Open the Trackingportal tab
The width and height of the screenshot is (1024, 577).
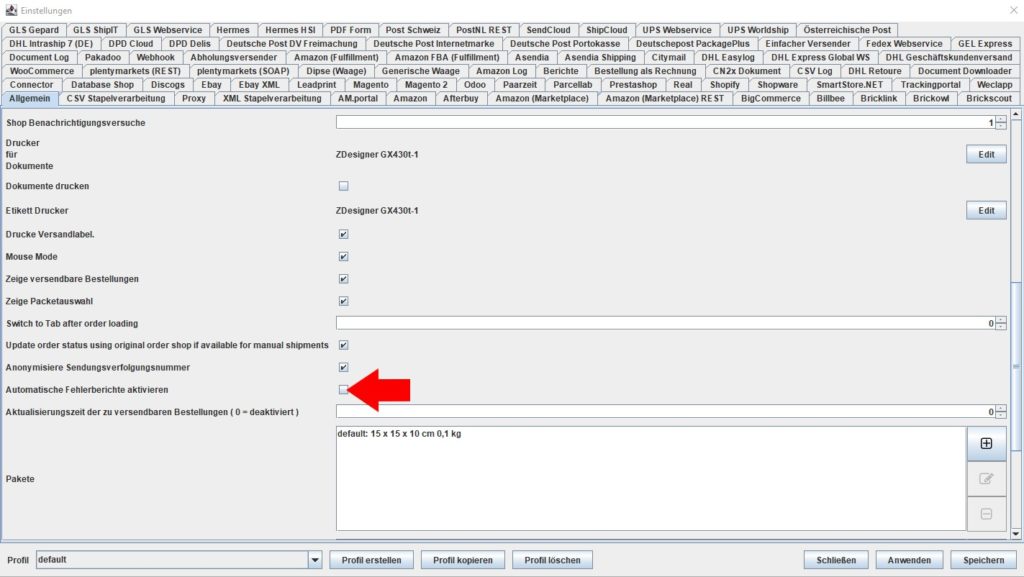tap(931, 85)
